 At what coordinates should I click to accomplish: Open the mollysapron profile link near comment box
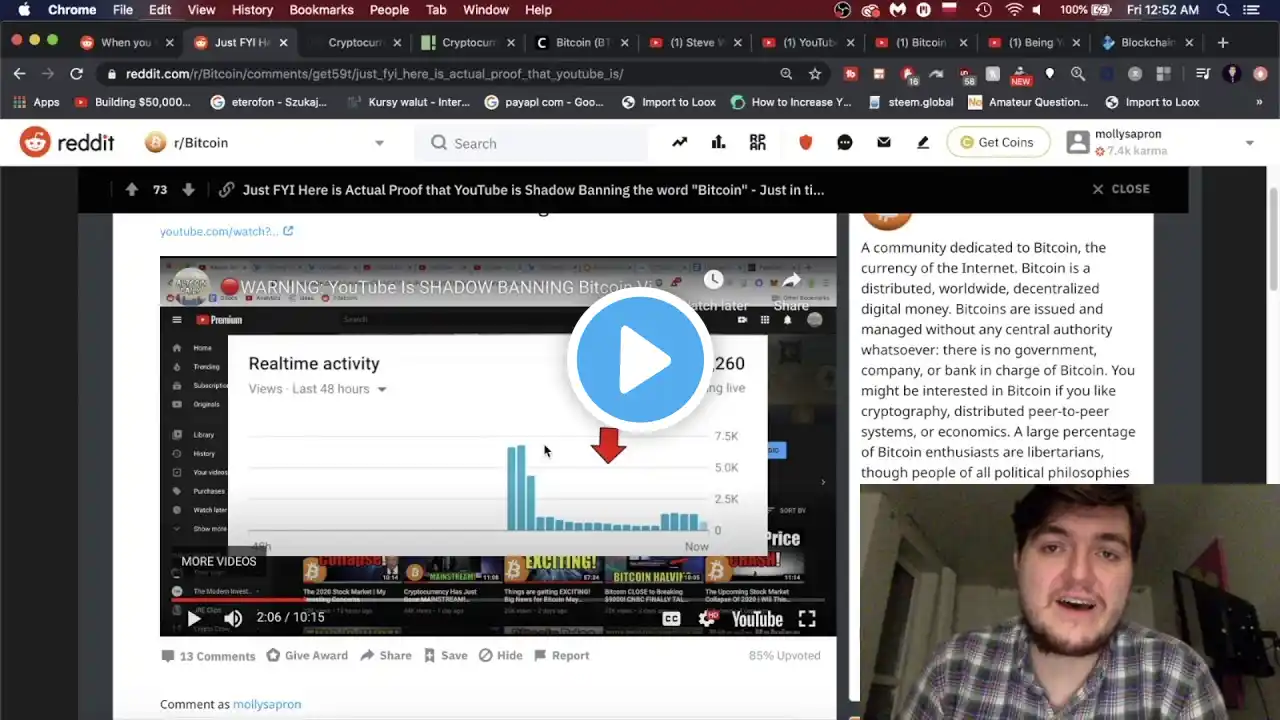point(267,704)
